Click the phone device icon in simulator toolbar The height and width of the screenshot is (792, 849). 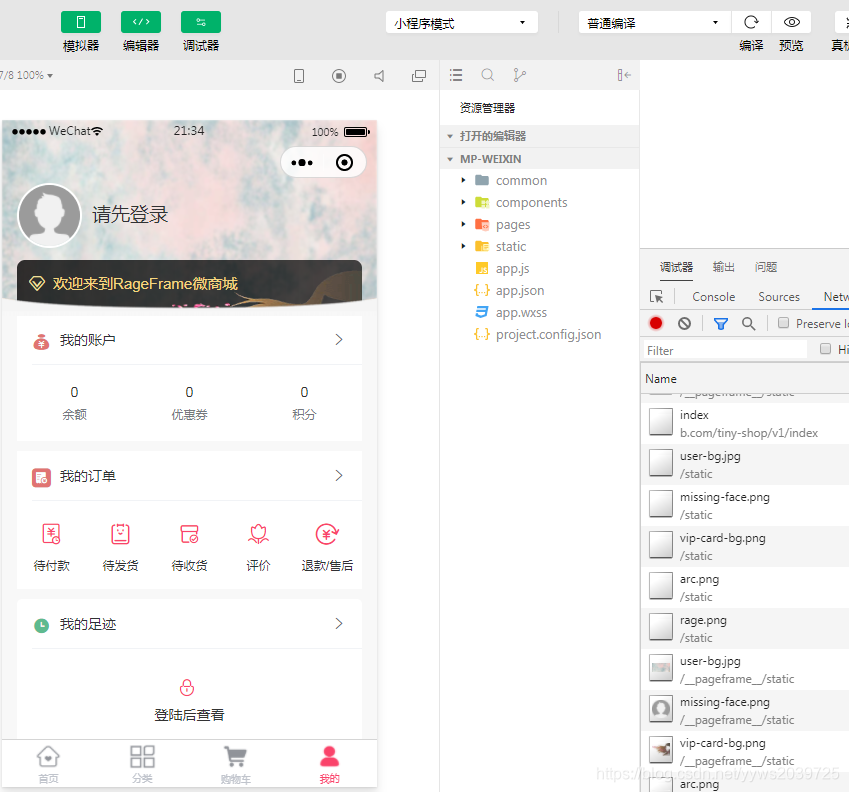point(299,76)
